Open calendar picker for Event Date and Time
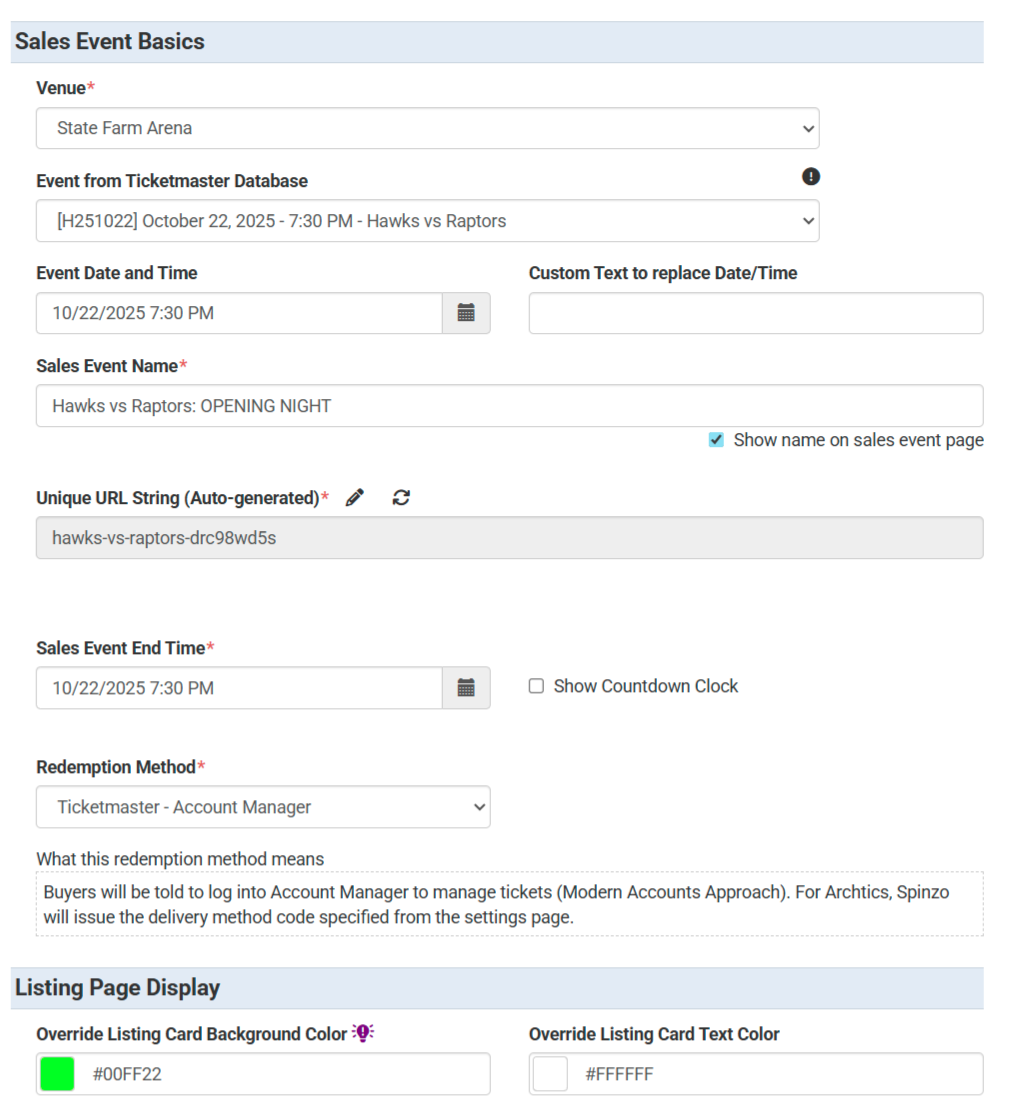The height and width of the screenshot is (1117, 1026). click(x=466, y=313)
